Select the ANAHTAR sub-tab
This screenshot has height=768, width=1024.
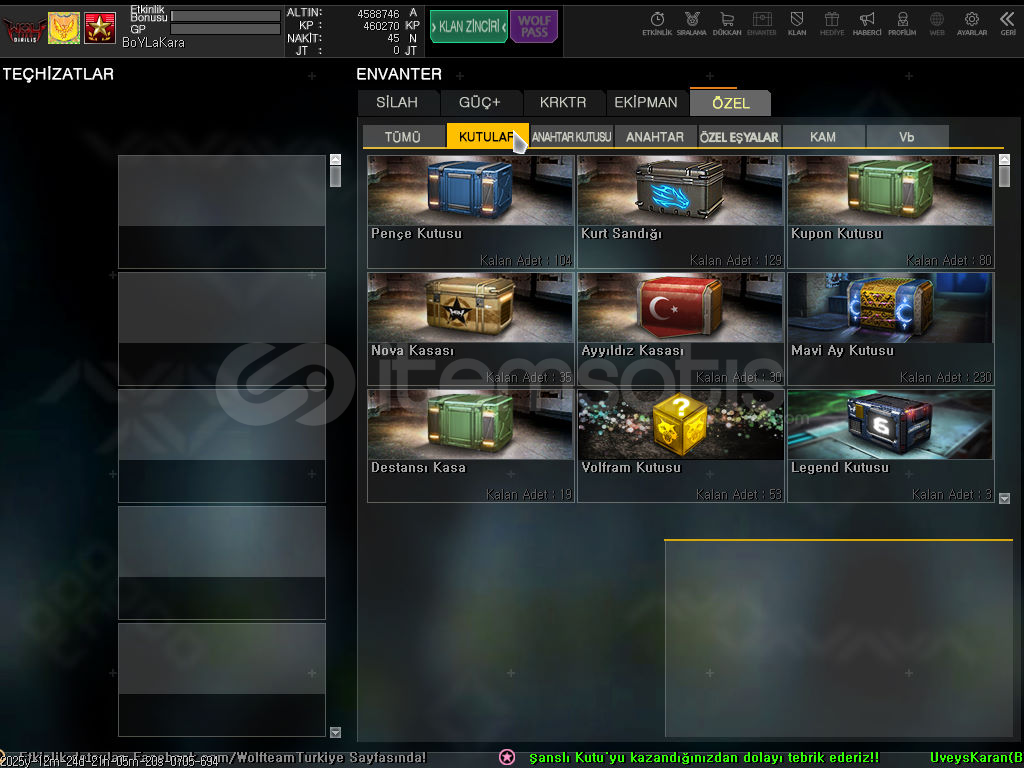[x=655, y=136]
